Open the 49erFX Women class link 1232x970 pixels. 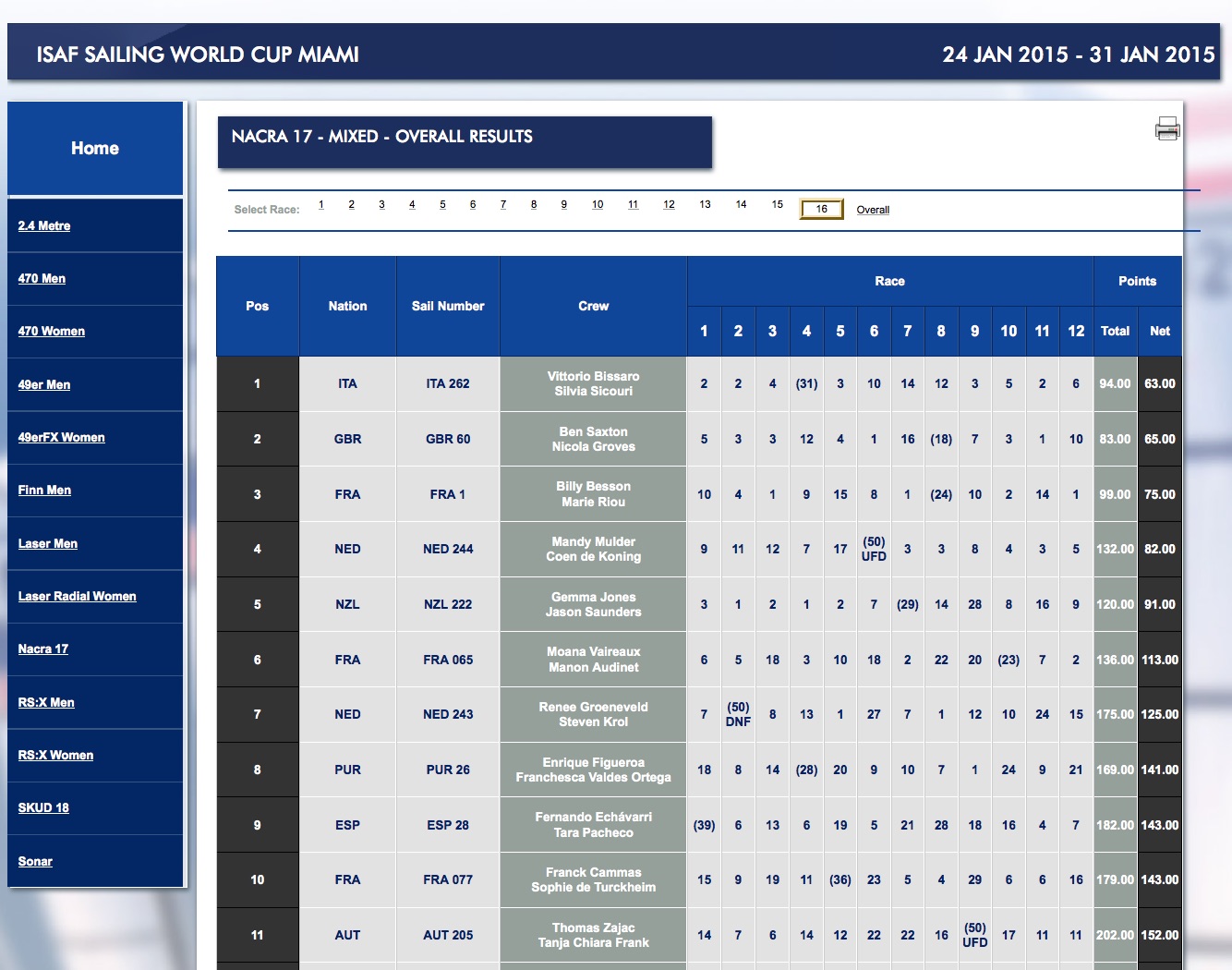tap(62, 437)
